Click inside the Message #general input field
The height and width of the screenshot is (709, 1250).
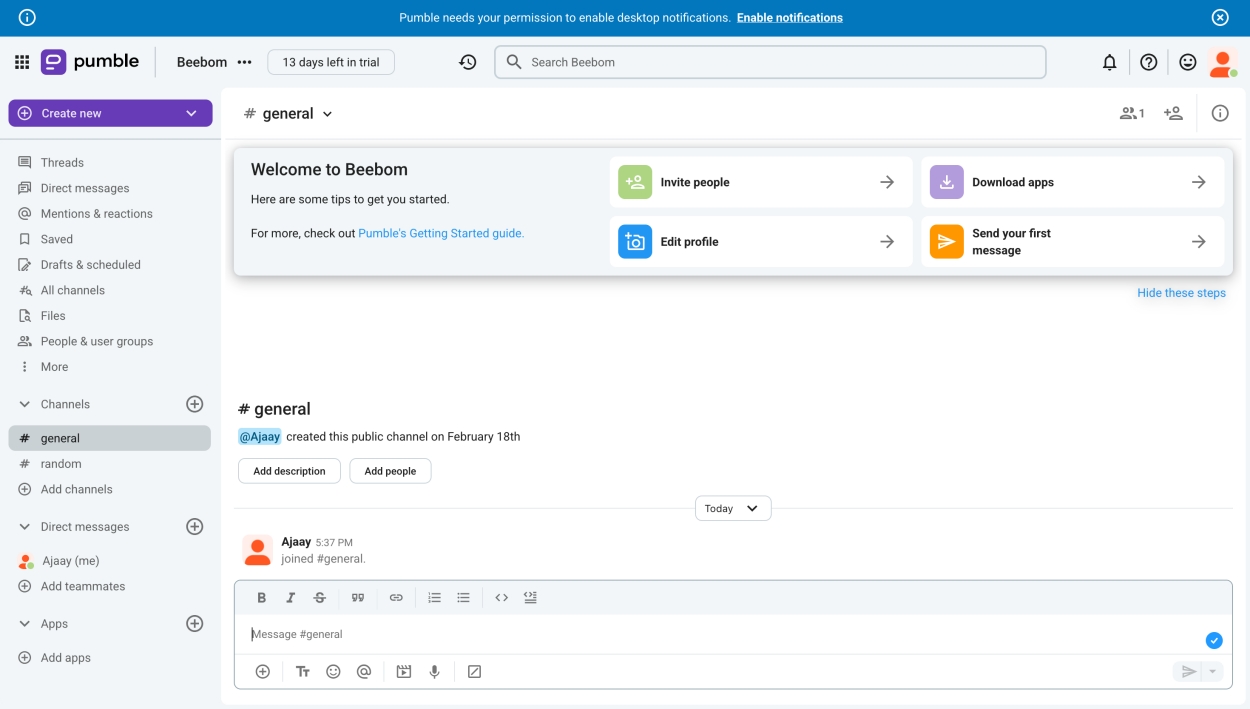[500, 634]
